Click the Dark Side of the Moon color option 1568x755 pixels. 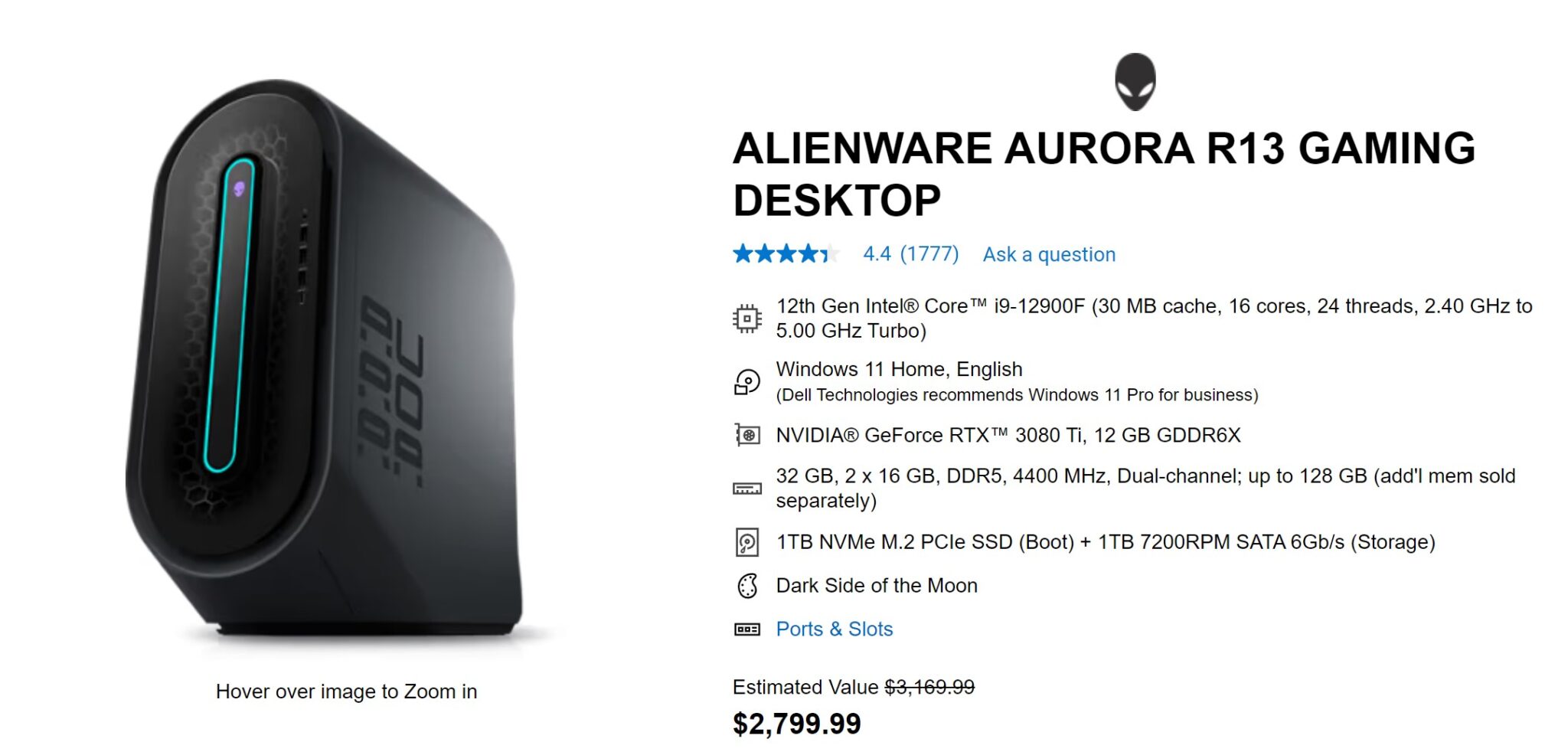[x=877, y=586]
